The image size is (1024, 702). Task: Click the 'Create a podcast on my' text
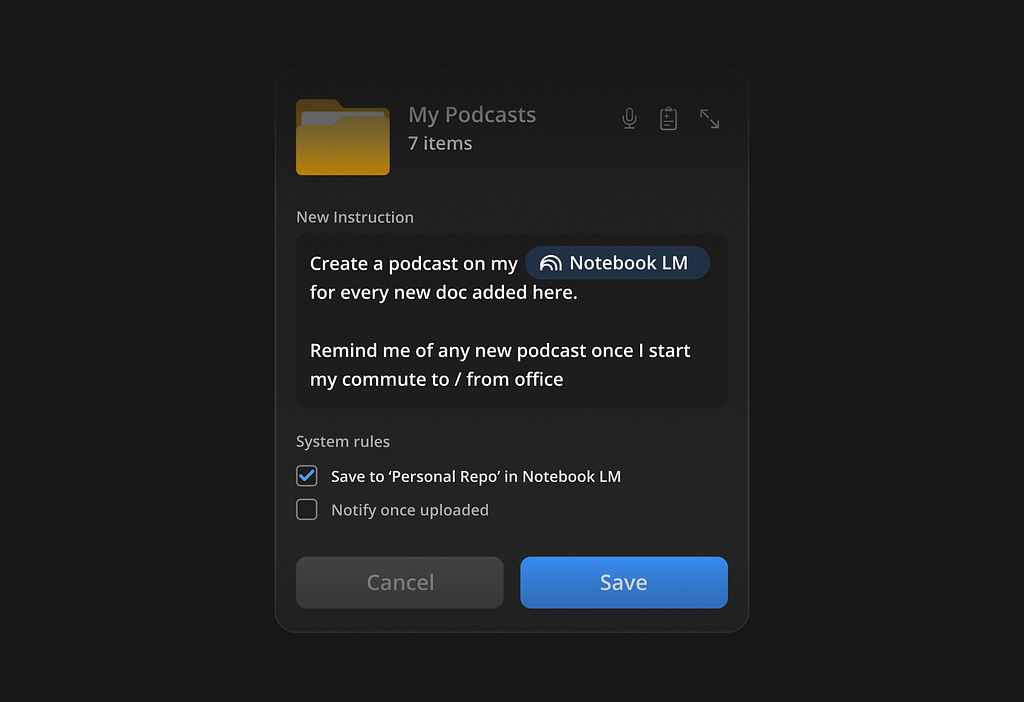(x=413, y=264)
